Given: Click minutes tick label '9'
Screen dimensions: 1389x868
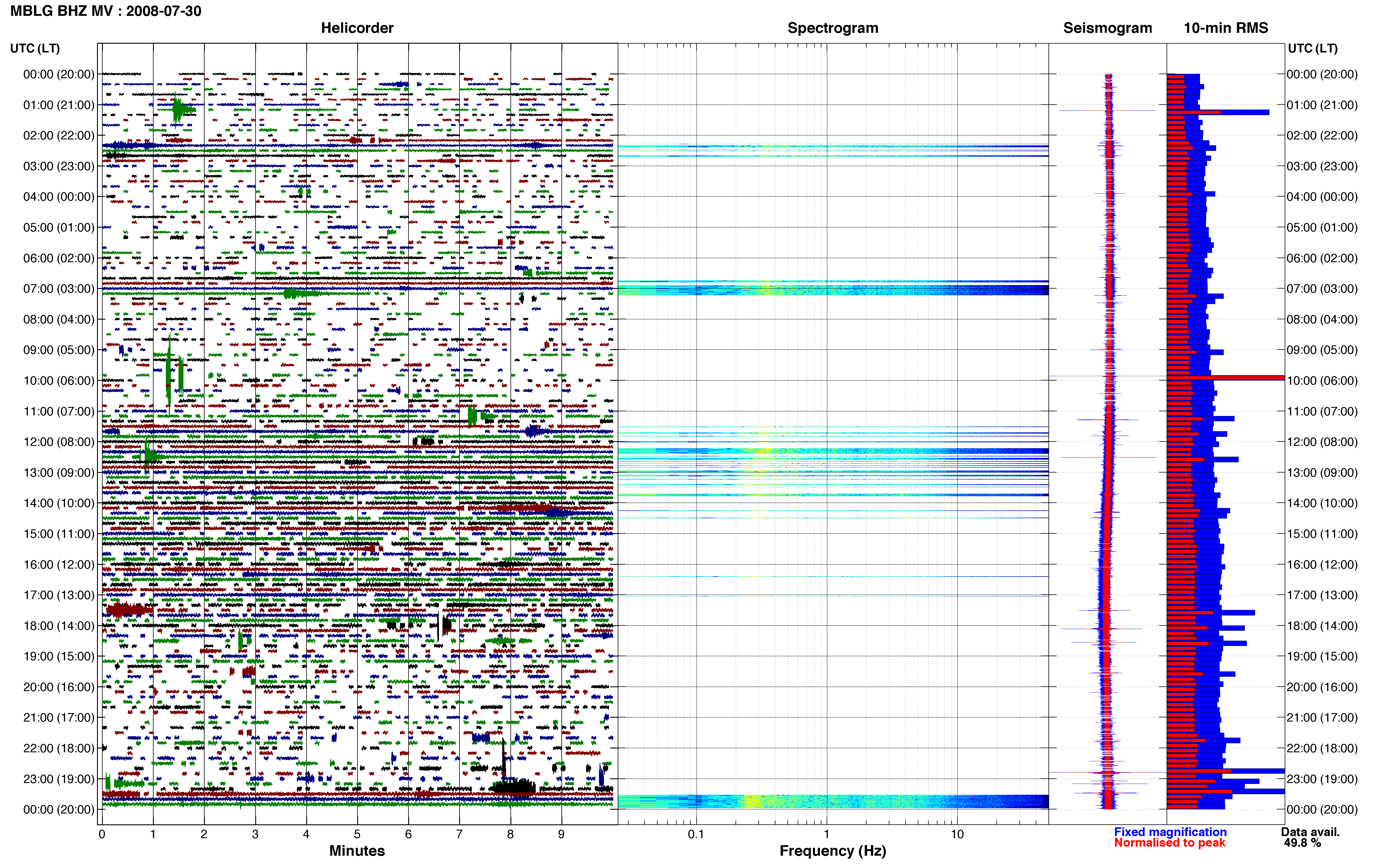Looking at the screenshot, I should pyautogui.click(x=561, y=834).
